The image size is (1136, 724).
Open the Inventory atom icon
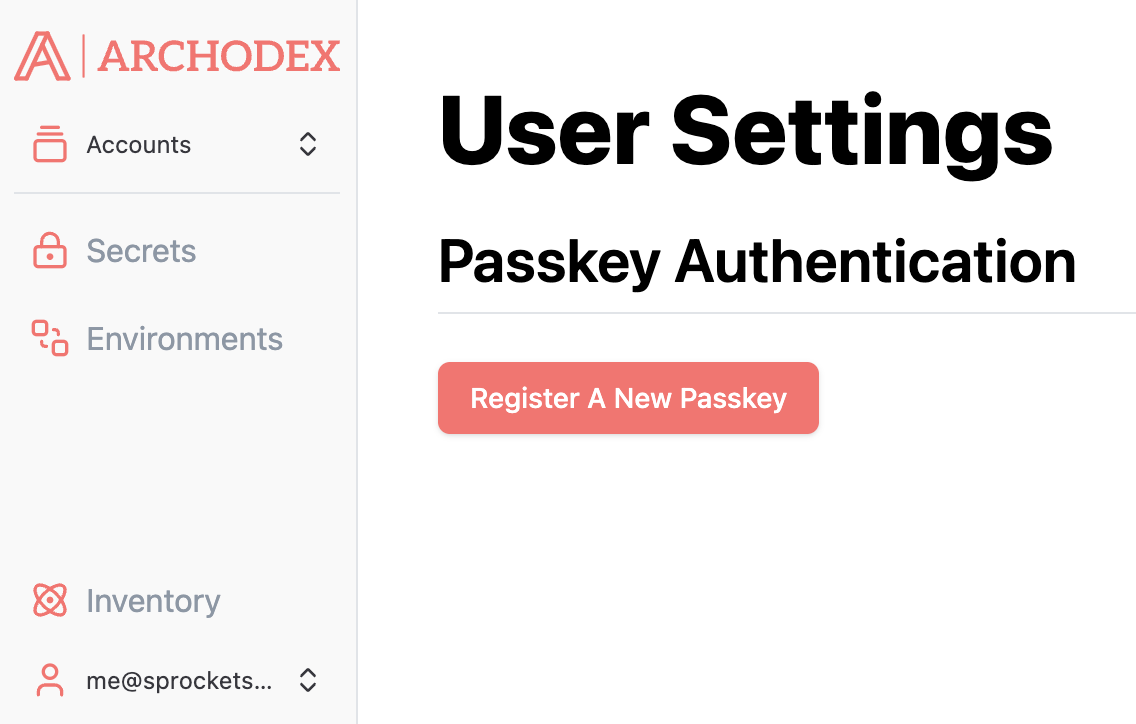[x=48, y=601]
